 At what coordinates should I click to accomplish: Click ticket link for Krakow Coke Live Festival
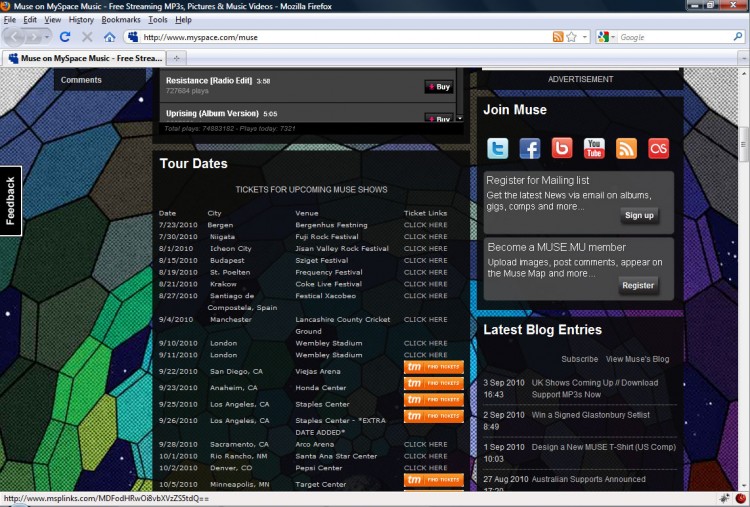[426, 284]
